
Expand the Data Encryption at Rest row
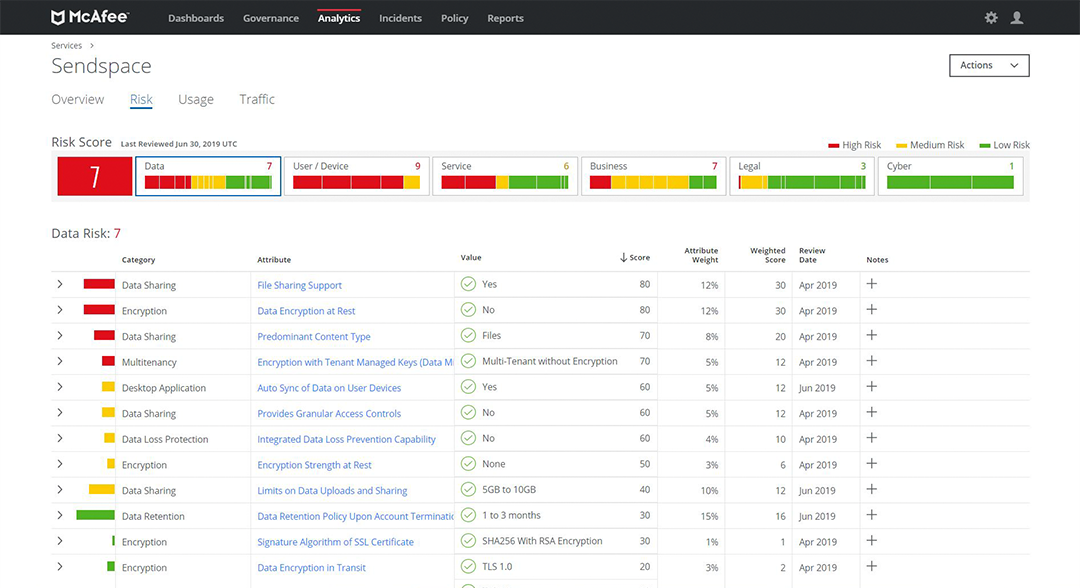point(60,310)
